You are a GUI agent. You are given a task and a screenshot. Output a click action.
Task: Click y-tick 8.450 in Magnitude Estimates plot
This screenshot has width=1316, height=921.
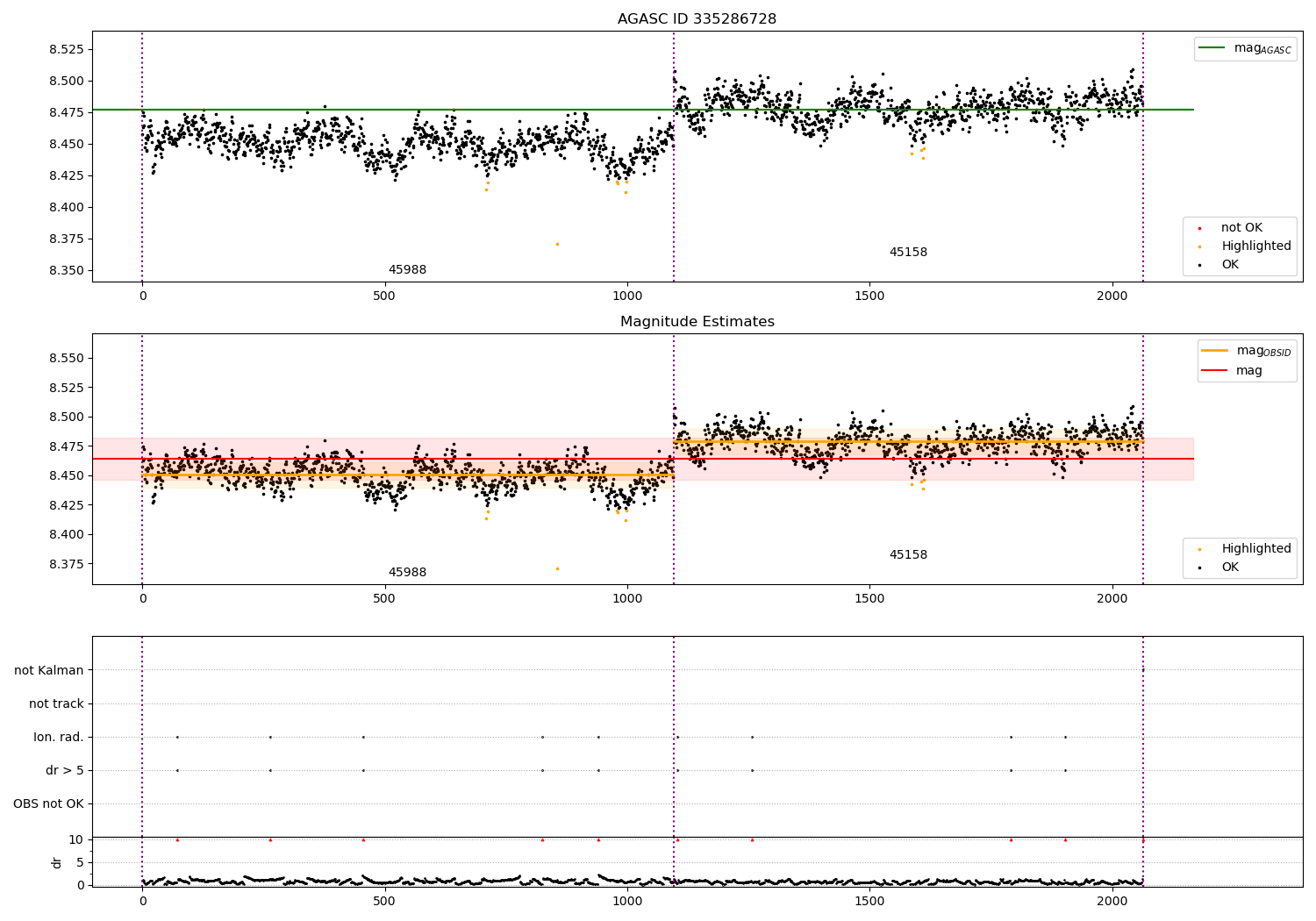(x=67, y=475)
